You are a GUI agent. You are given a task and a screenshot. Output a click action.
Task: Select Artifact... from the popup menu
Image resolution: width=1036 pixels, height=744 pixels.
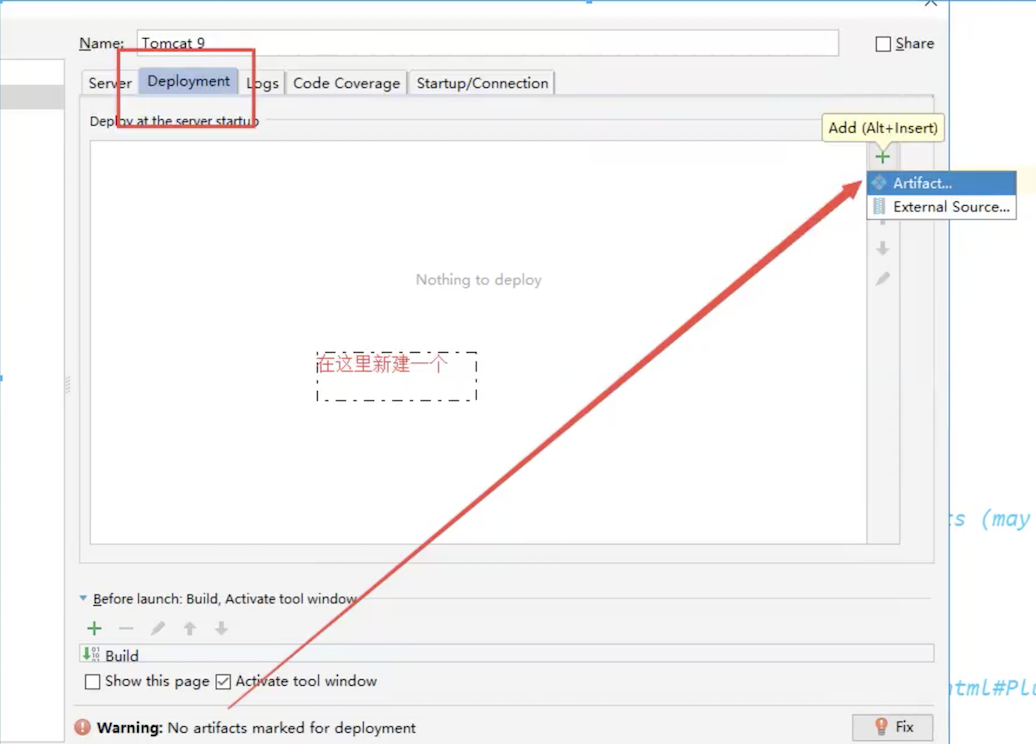click(x=942, y=183)
